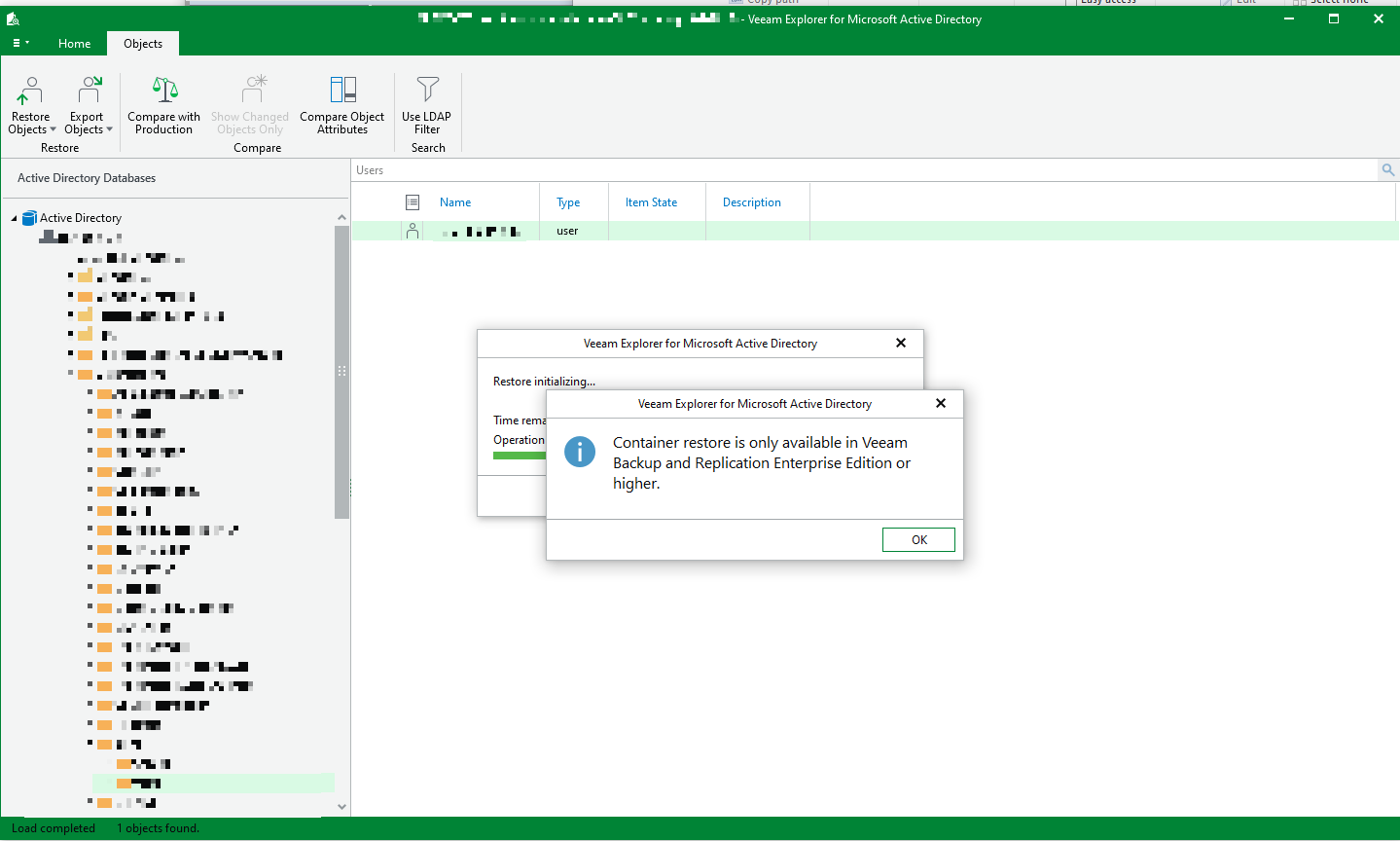Screen dimensions: 1400x841
Task: Select the Objects ribbon tab
Action: 143,44
